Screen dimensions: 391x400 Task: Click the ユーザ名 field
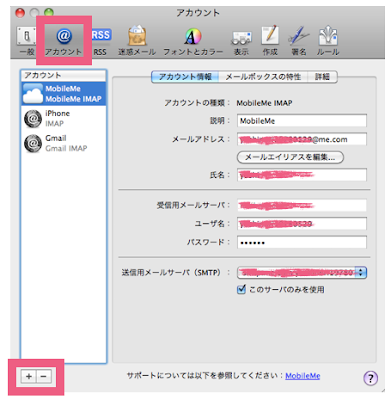tap(302, 224)
